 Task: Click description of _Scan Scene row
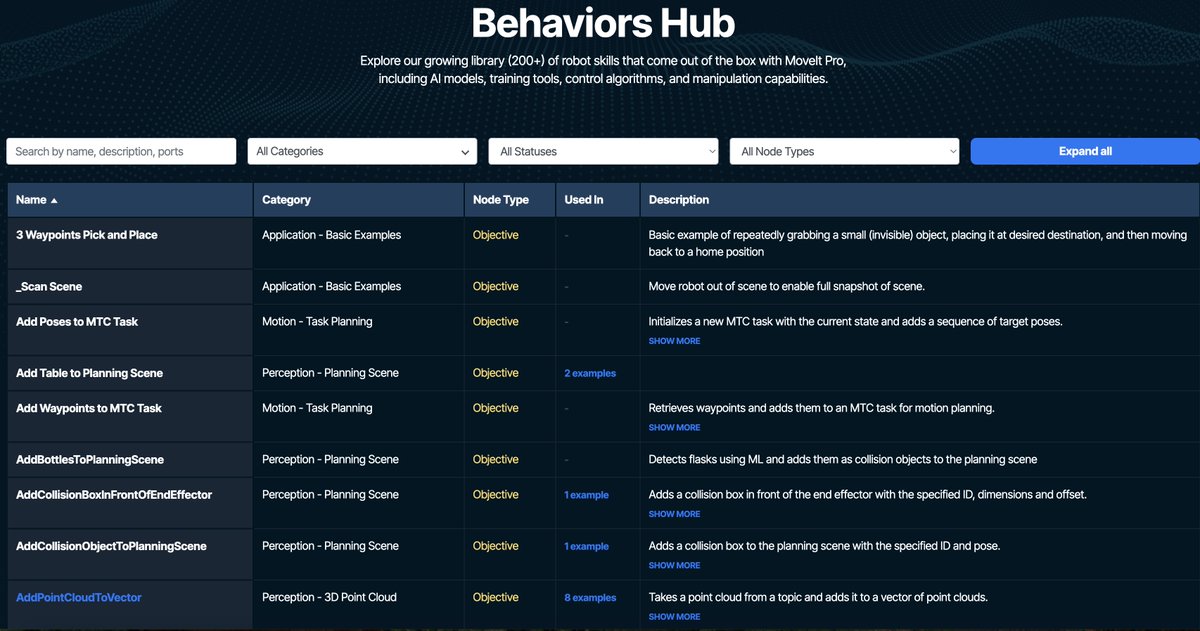pos(787,286)
